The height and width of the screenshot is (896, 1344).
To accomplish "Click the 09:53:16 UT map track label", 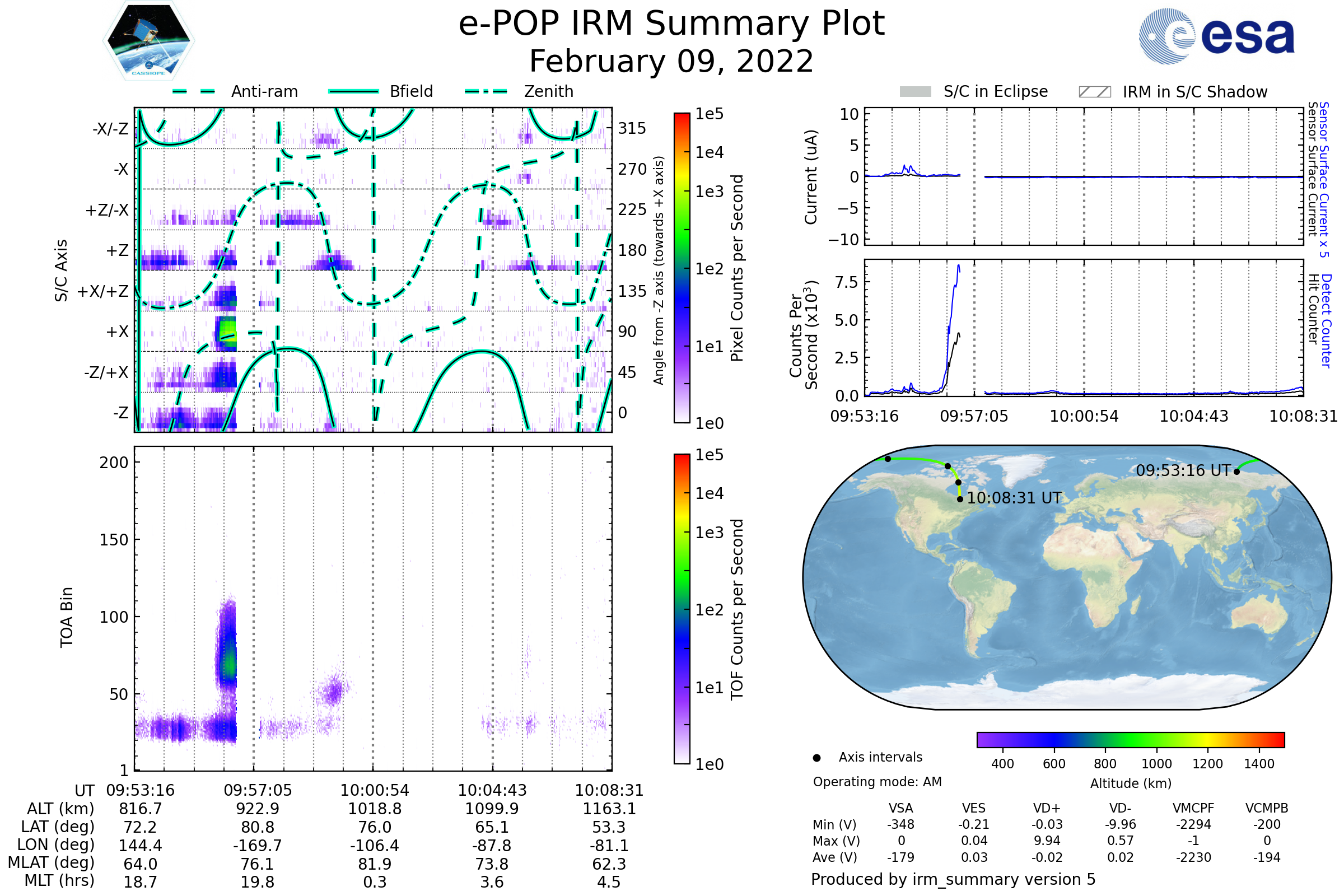I will (x=1183, y=470).
